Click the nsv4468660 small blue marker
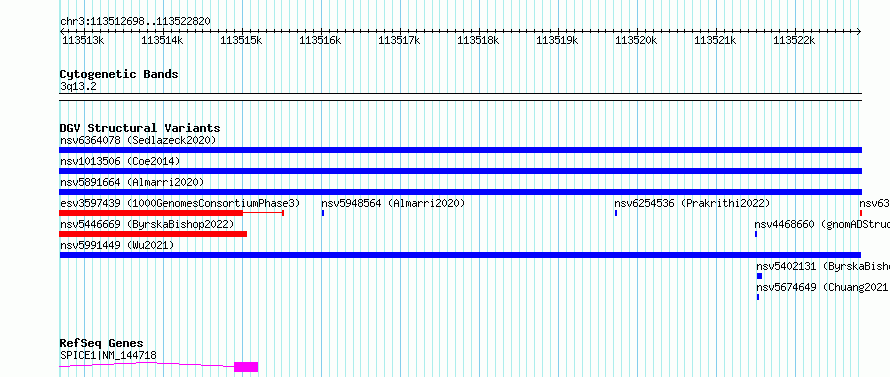Viewport: 890px width, 377px height. click(756, 234)
